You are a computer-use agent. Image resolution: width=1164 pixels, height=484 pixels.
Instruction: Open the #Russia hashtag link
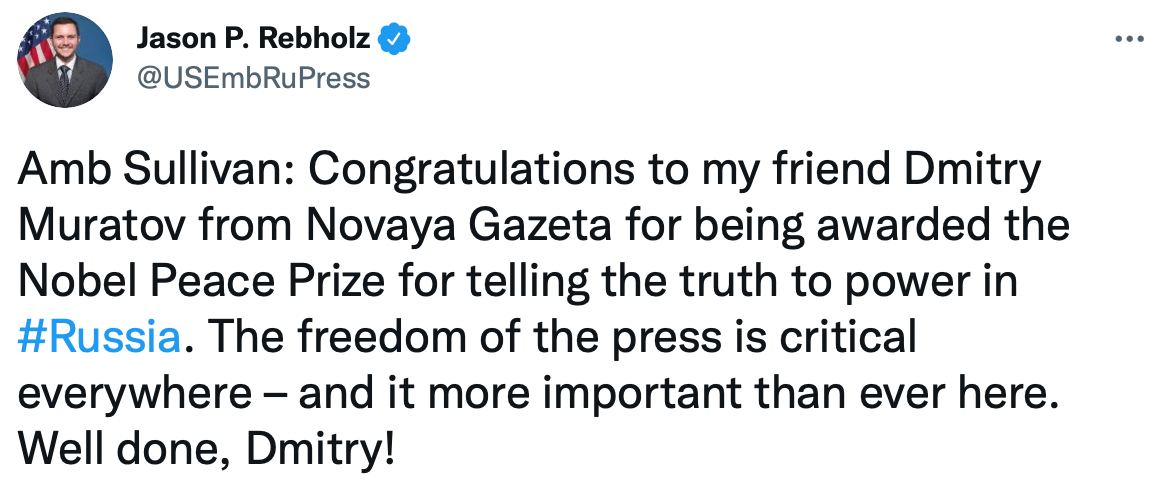coord(98,339)
